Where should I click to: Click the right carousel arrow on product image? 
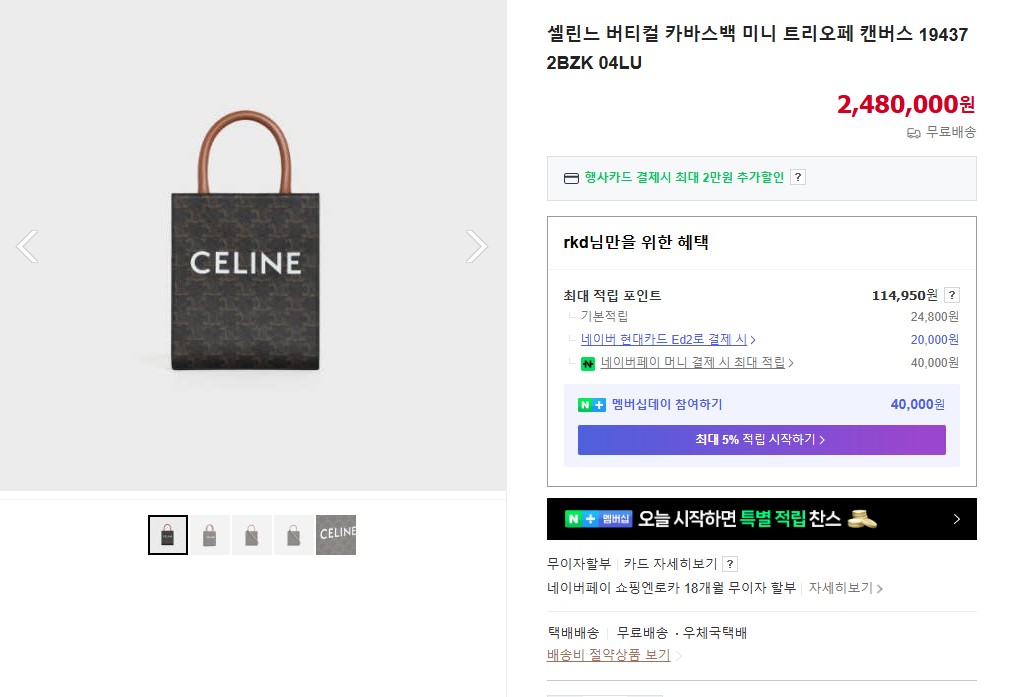coord(478,246)
